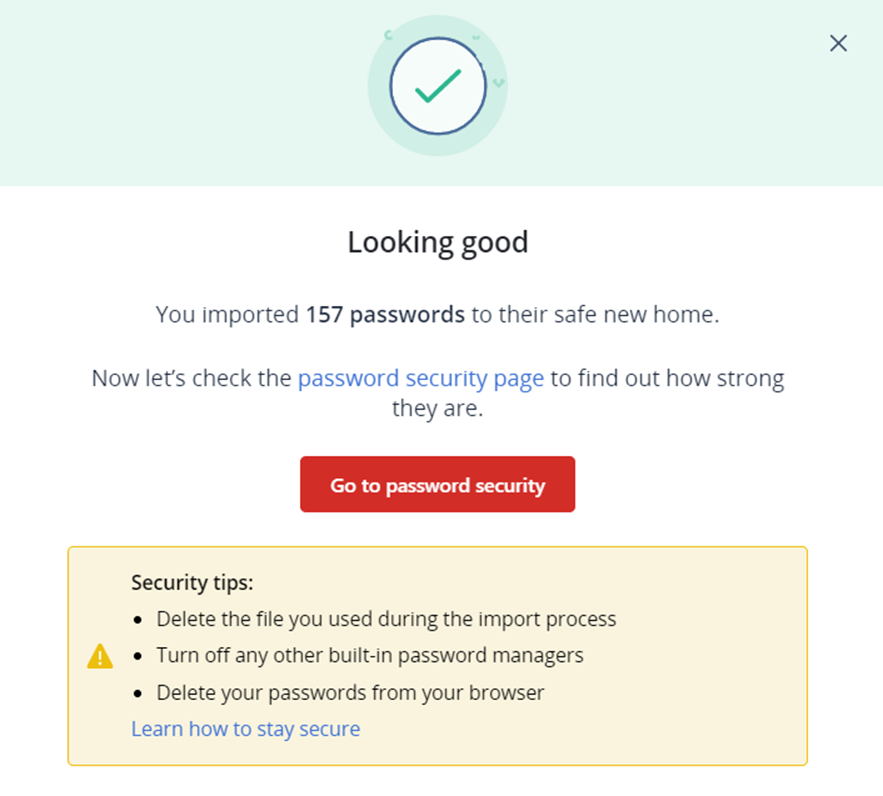The height and width of the screenshot is (796, 883).
Task: Click the tip about deleting browser passwords
Action: point(350,693)
